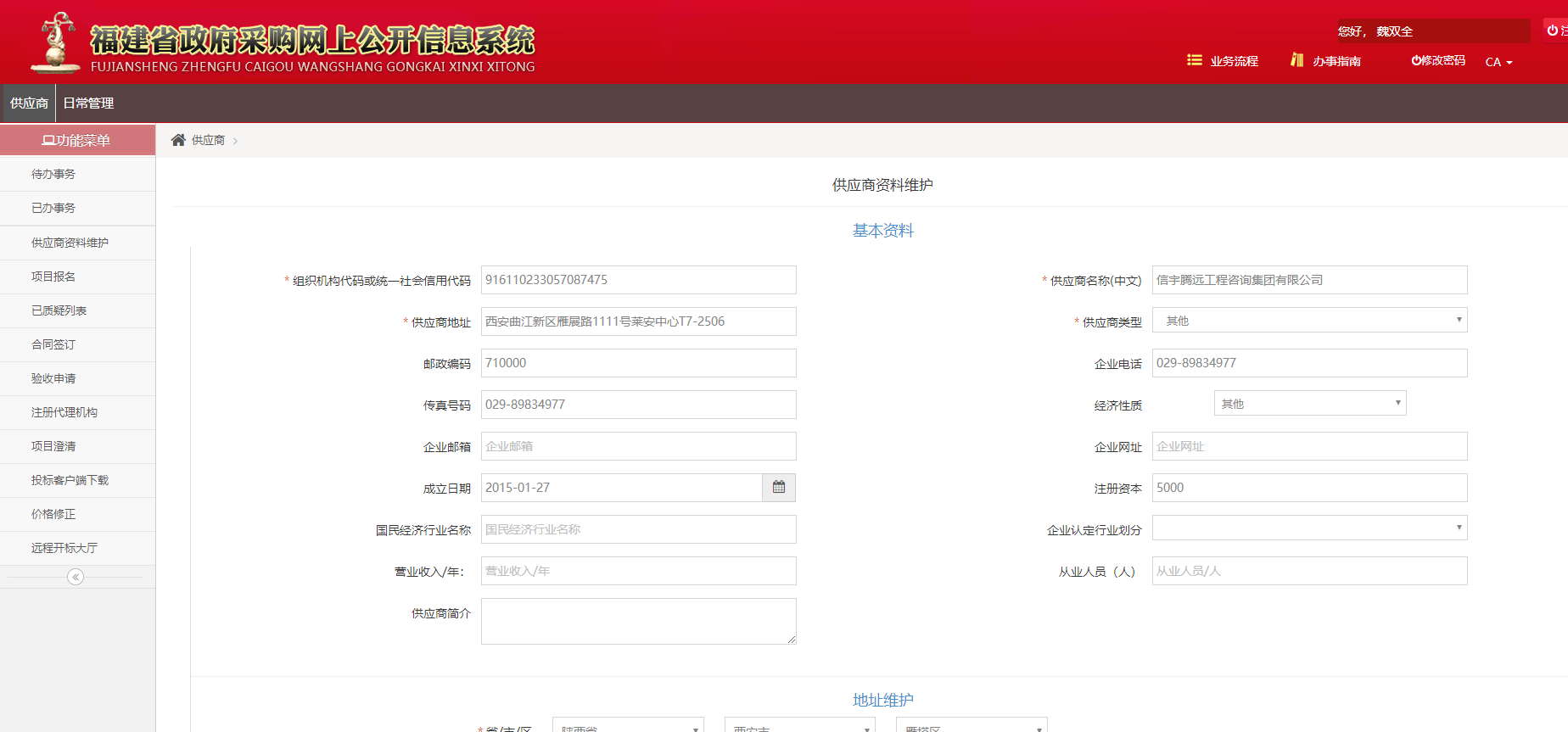Click the 企业电话 input field
This screenshot has width=1568, height=732.
click(x=1310, y=363)
